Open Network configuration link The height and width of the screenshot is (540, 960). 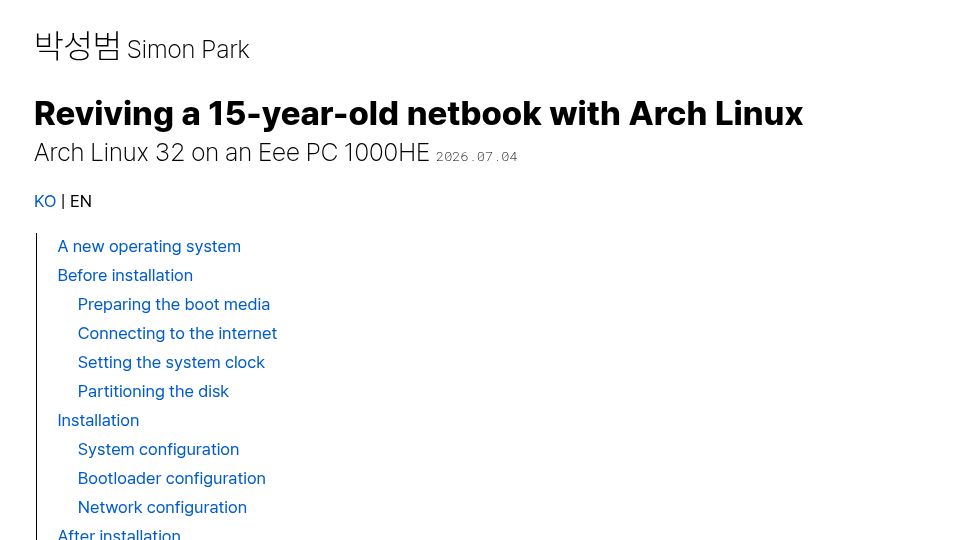(x=162, y=507)
